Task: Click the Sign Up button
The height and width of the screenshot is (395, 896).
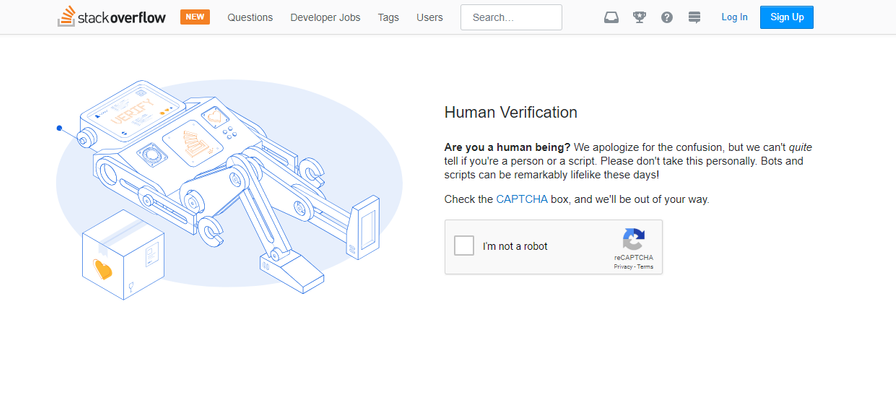Action: pos(787,17)
